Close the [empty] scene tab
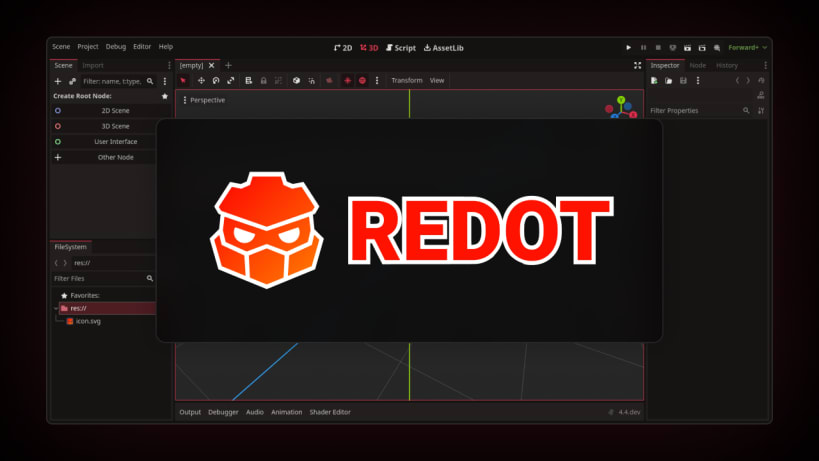This screenshot has width=819, height=461. [x=212, y=65]
